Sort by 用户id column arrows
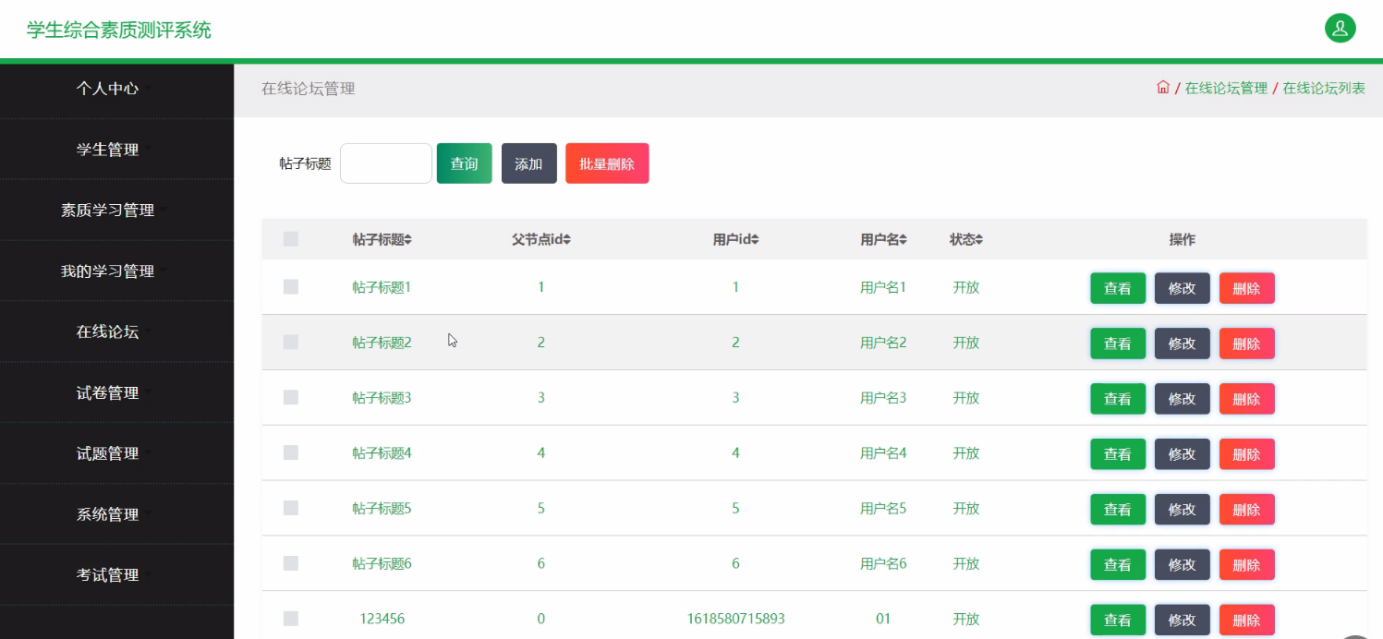 tap(755, 240)
